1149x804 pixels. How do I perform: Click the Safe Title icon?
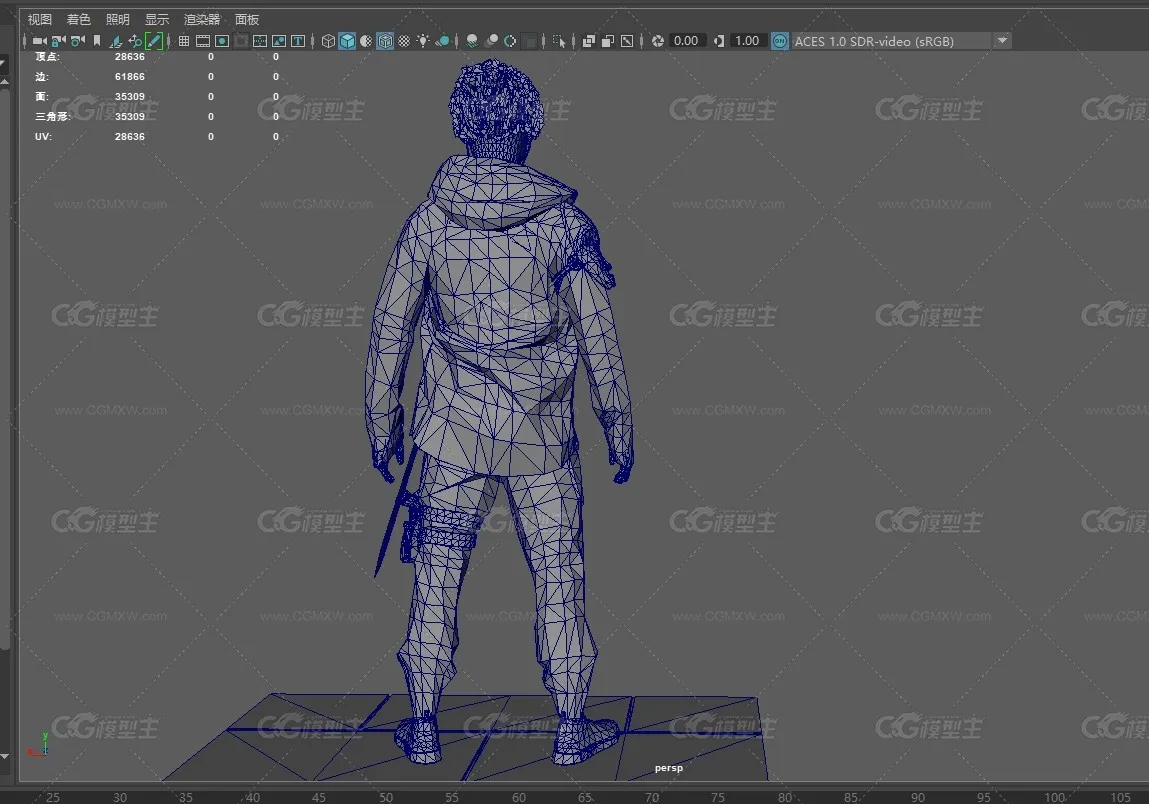pyautogui.click(x=298, y=41)
